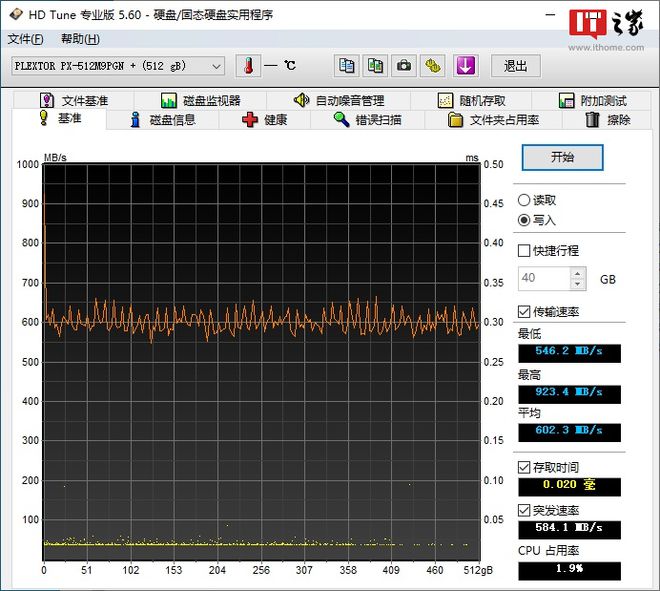Open the 附加测试 tab
Viewport: 660px width, 591px height.
coord(593,101)
